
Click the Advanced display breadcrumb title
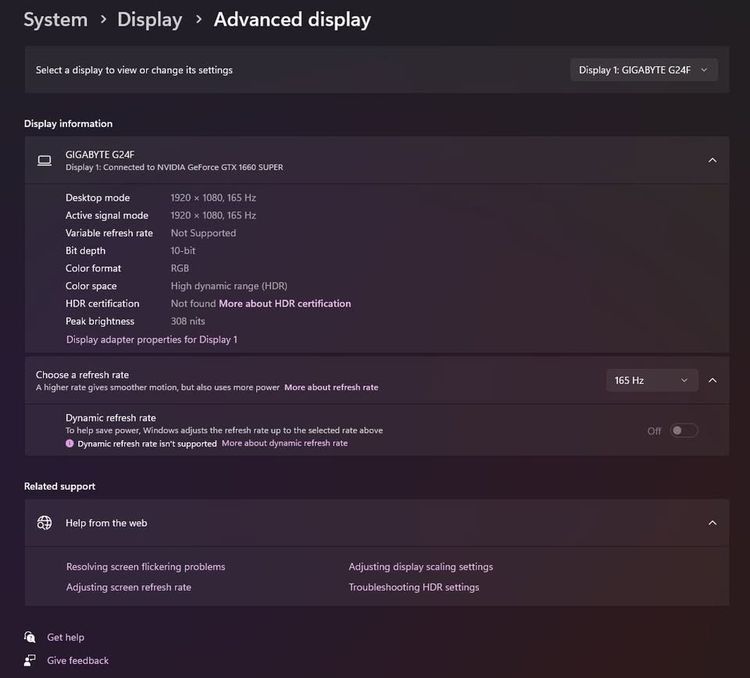pyautogui.click(x=292, y=20)
